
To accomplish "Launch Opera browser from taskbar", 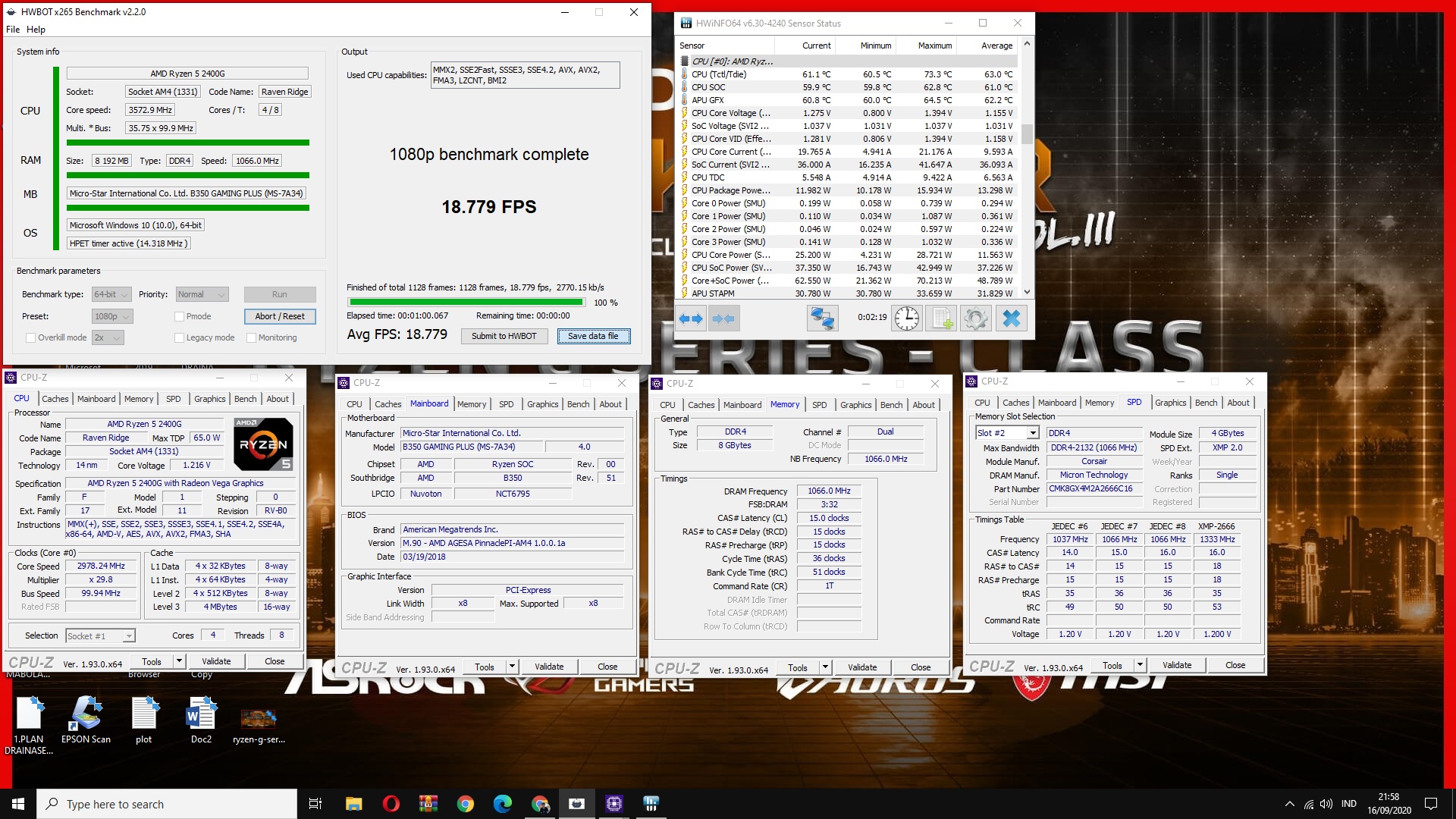I will point(391,804).
